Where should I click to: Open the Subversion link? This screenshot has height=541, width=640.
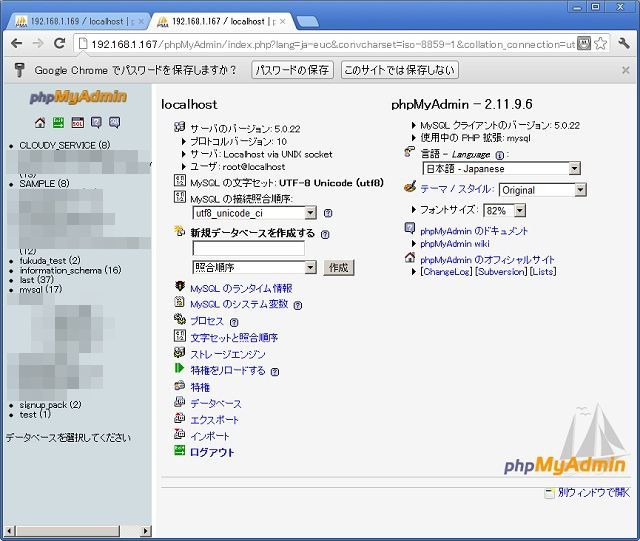[501, 272]
